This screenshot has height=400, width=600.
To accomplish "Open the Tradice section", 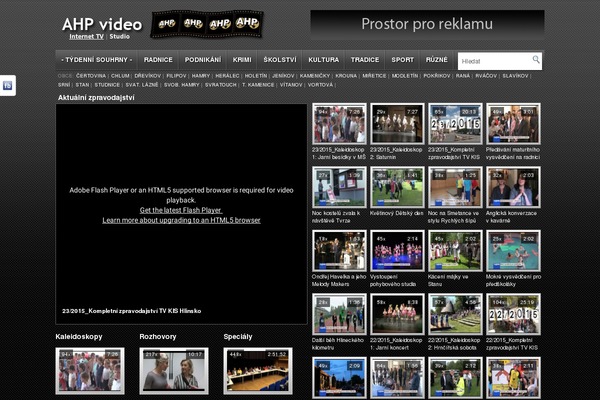I will click(x=365, y=60).
